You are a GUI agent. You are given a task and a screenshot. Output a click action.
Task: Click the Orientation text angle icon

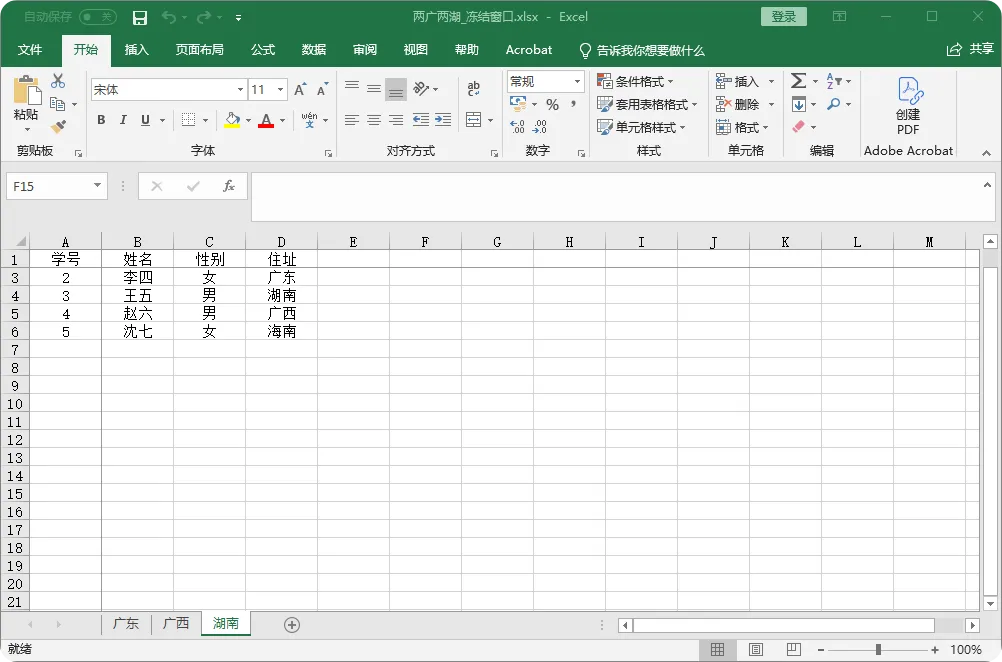[x=421, y=88]
